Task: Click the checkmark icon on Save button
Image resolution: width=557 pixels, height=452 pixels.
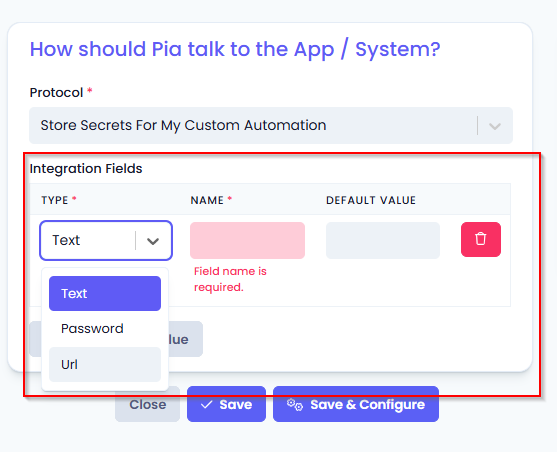Action: point(206,404)
